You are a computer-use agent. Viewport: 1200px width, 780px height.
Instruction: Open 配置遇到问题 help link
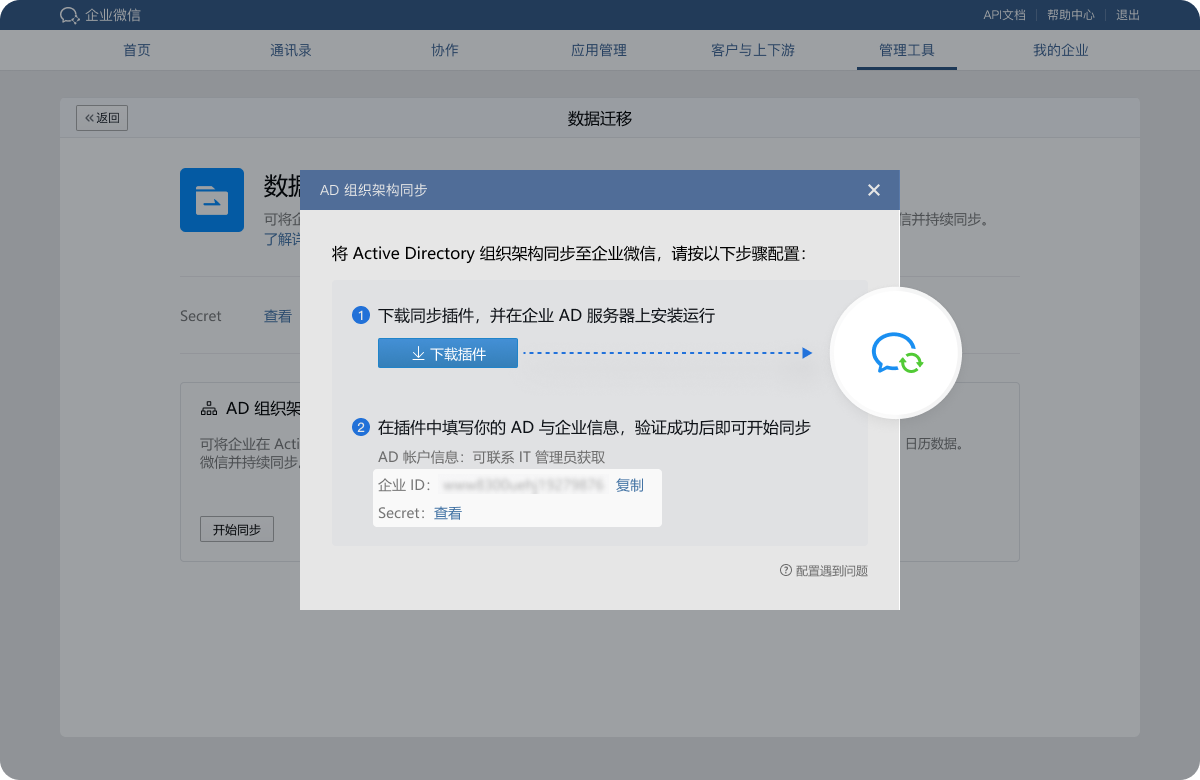point(824,571)
